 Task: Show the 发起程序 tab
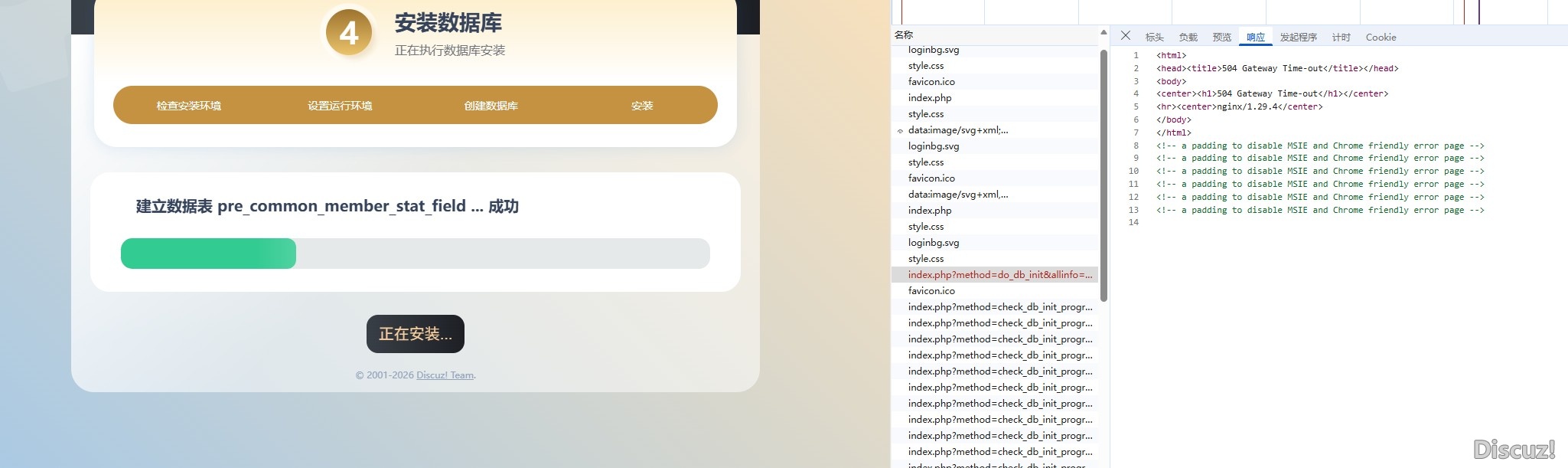tap(1298, 38)
